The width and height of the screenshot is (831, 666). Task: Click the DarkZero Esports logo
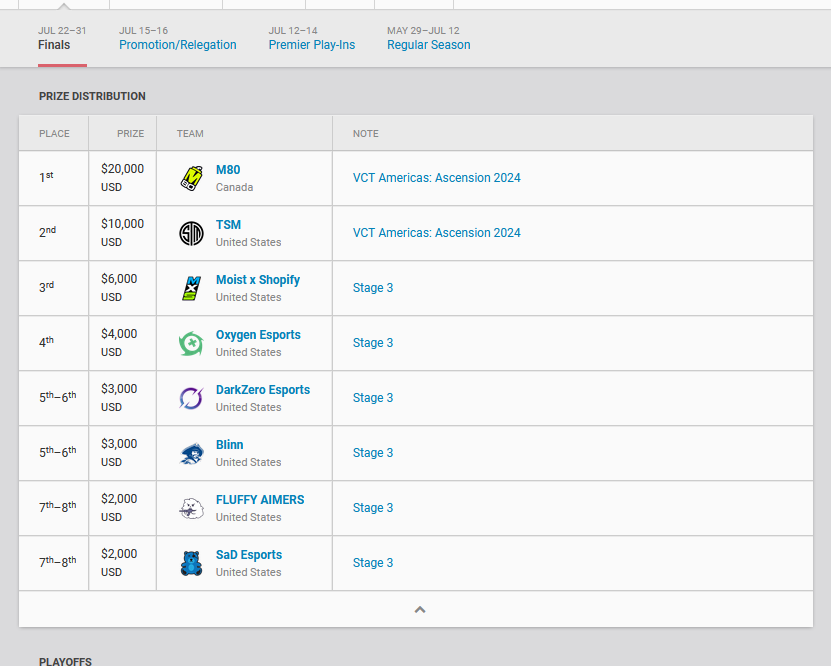pyautogui.click(x=191, y=398)
